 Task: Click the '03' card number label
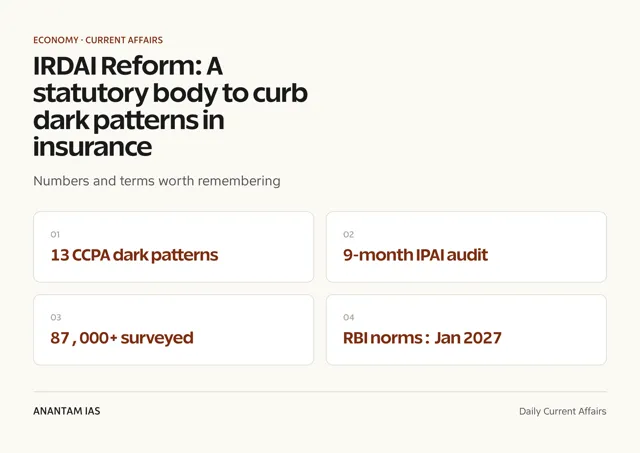tap(56, 318)
